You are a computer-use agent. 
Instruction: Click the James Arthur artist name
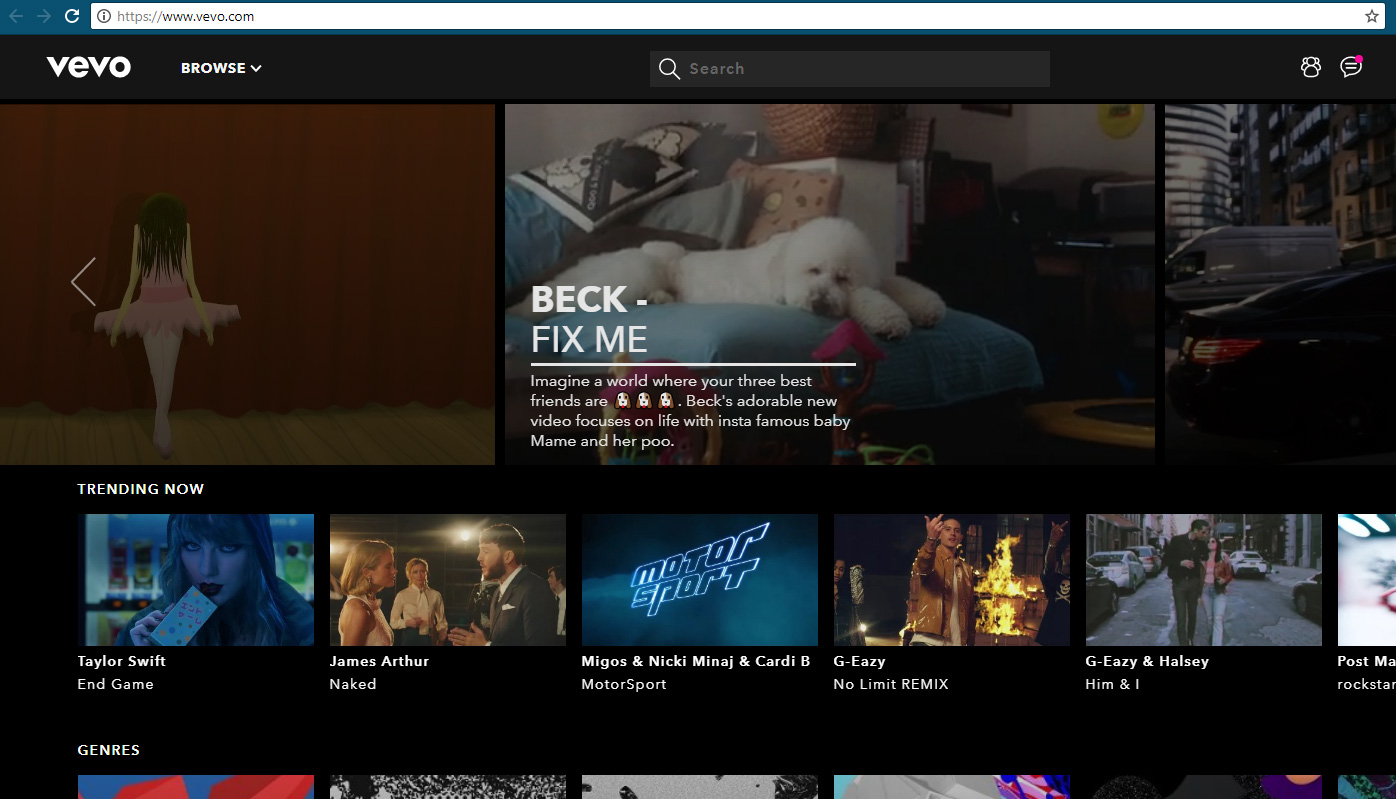(x=379, y=661)
